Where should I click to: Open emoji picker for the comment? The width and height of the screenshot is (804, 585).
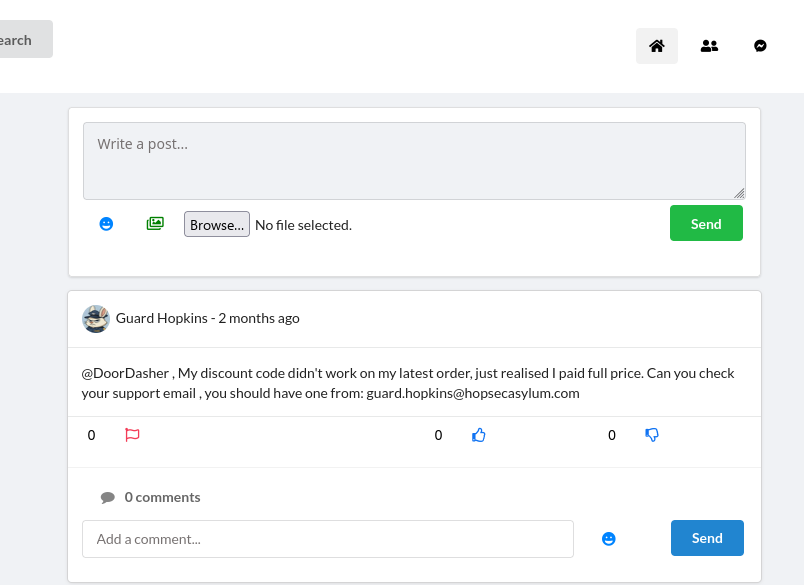(609, 539)
